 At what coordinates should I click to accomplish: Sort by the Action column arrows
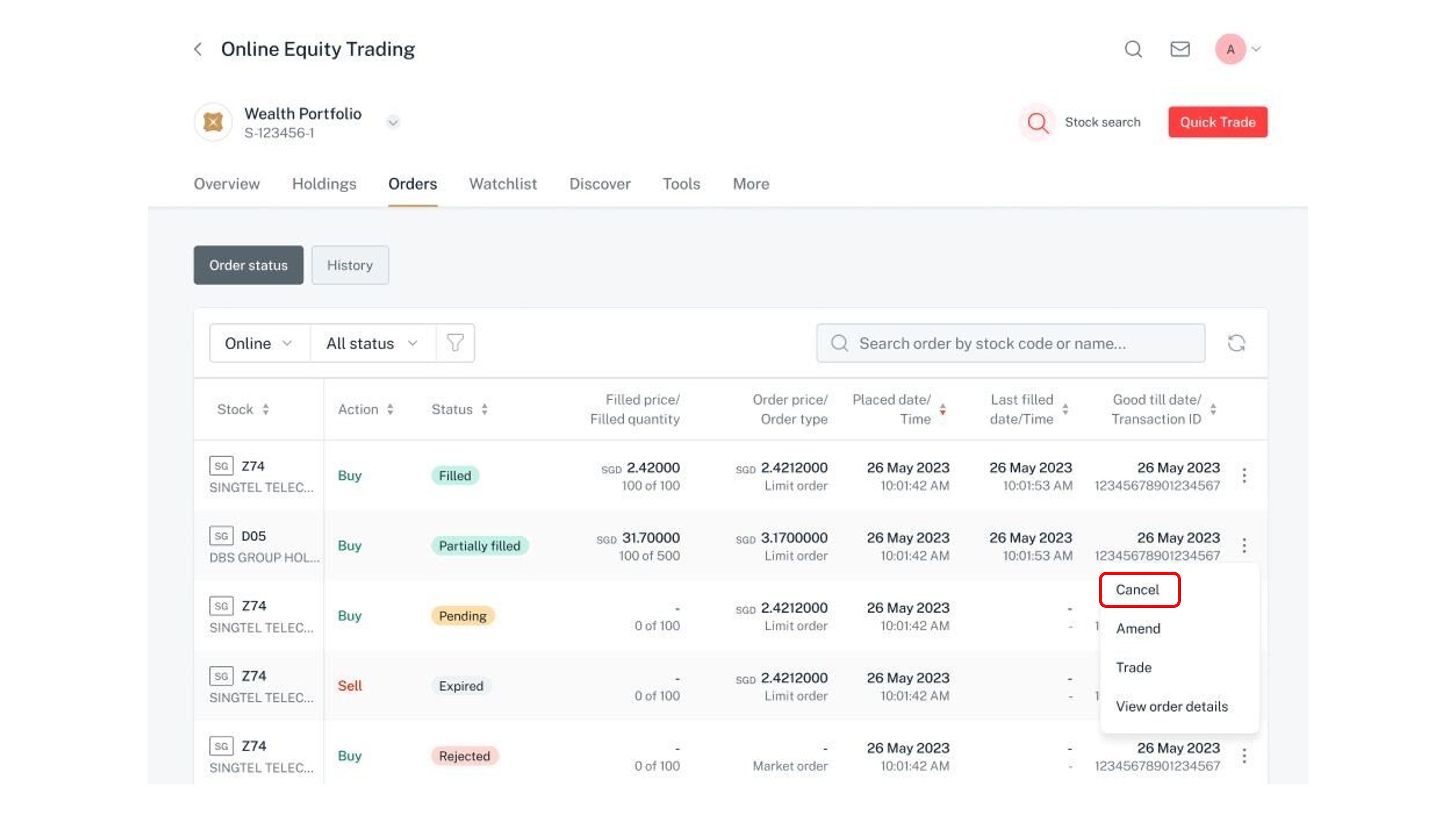(390, 409)
